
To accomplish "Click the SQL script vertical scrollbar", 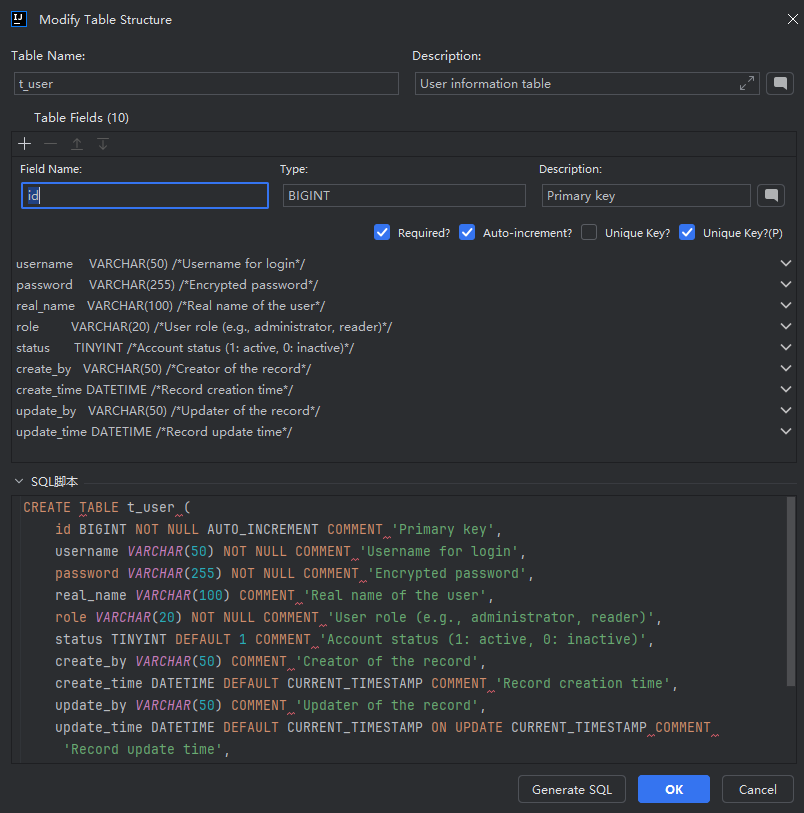I will 791,590.
